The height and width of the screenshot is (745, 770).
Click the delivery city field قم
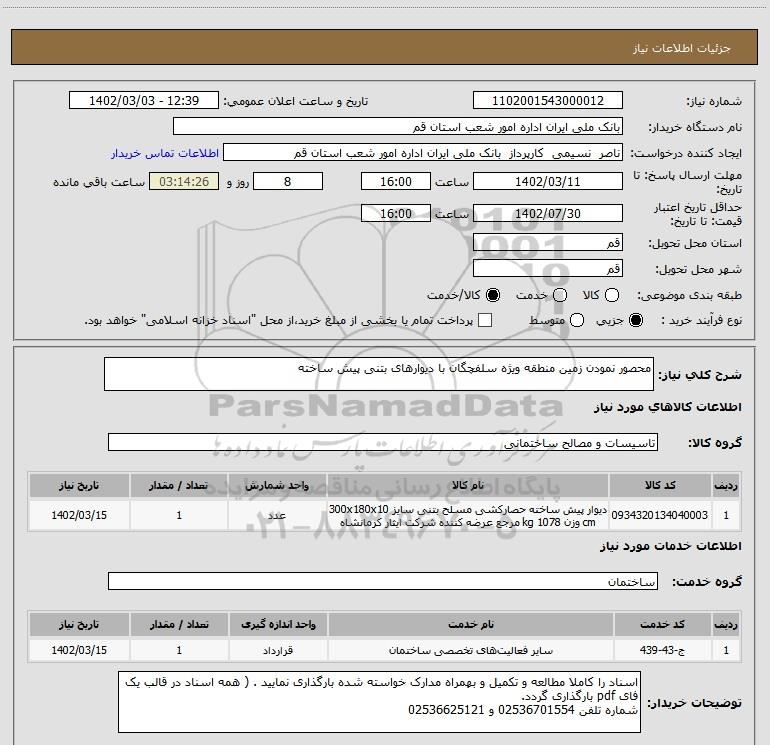(x=548, y=269)
